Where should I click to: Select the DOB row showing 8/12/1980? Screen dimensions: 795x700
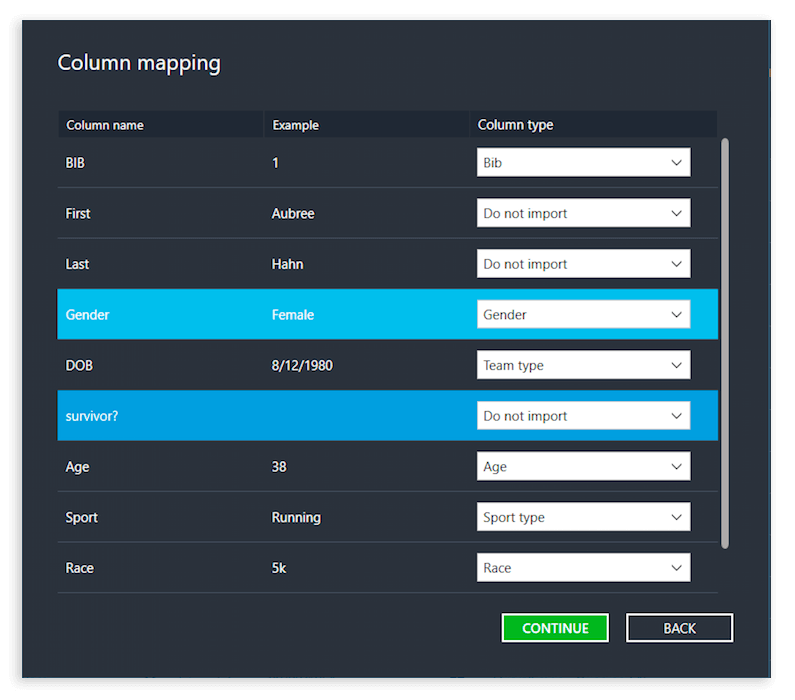[387, 365]
